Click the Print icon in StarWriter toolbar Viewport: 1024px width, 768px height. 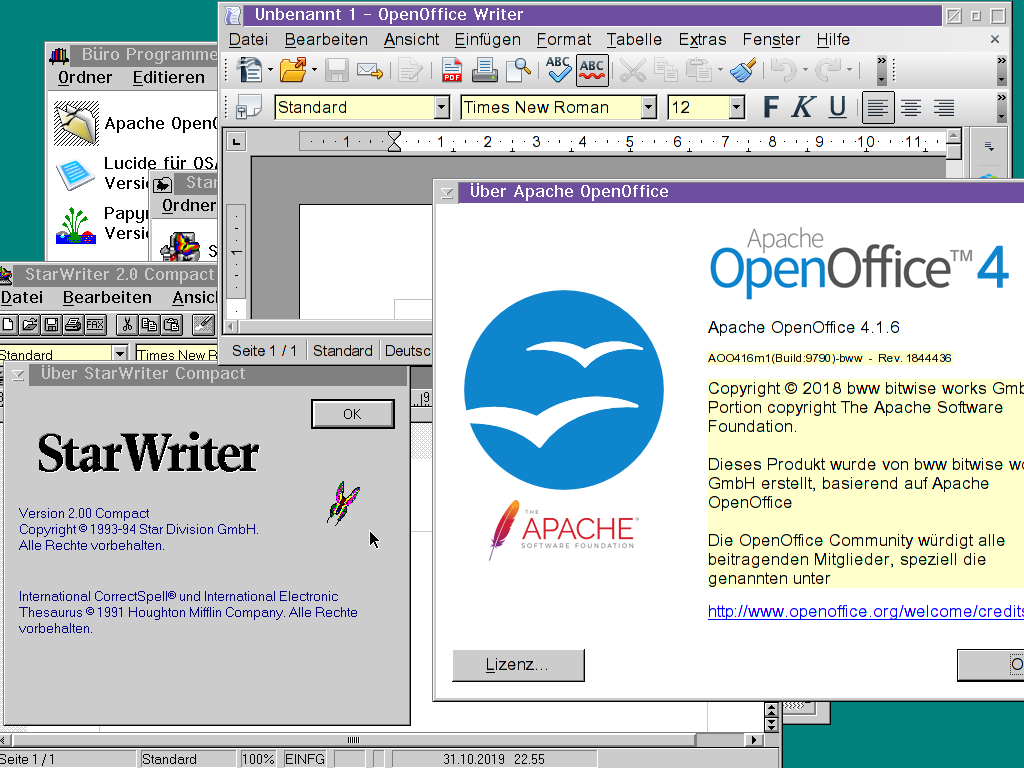[x=72, y=325]
